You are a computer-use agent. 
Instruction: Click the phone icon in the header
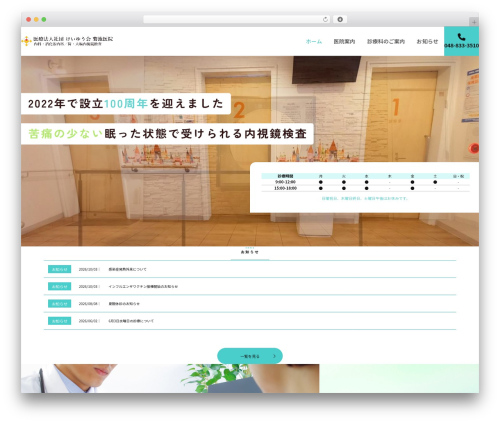(x=461, y=37)
